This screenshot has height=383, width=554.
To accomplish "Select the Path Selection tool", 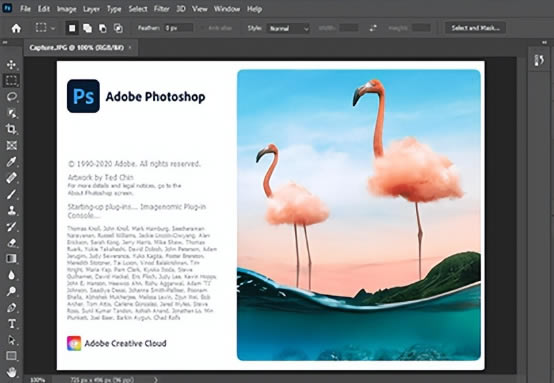I will point(11,340).
